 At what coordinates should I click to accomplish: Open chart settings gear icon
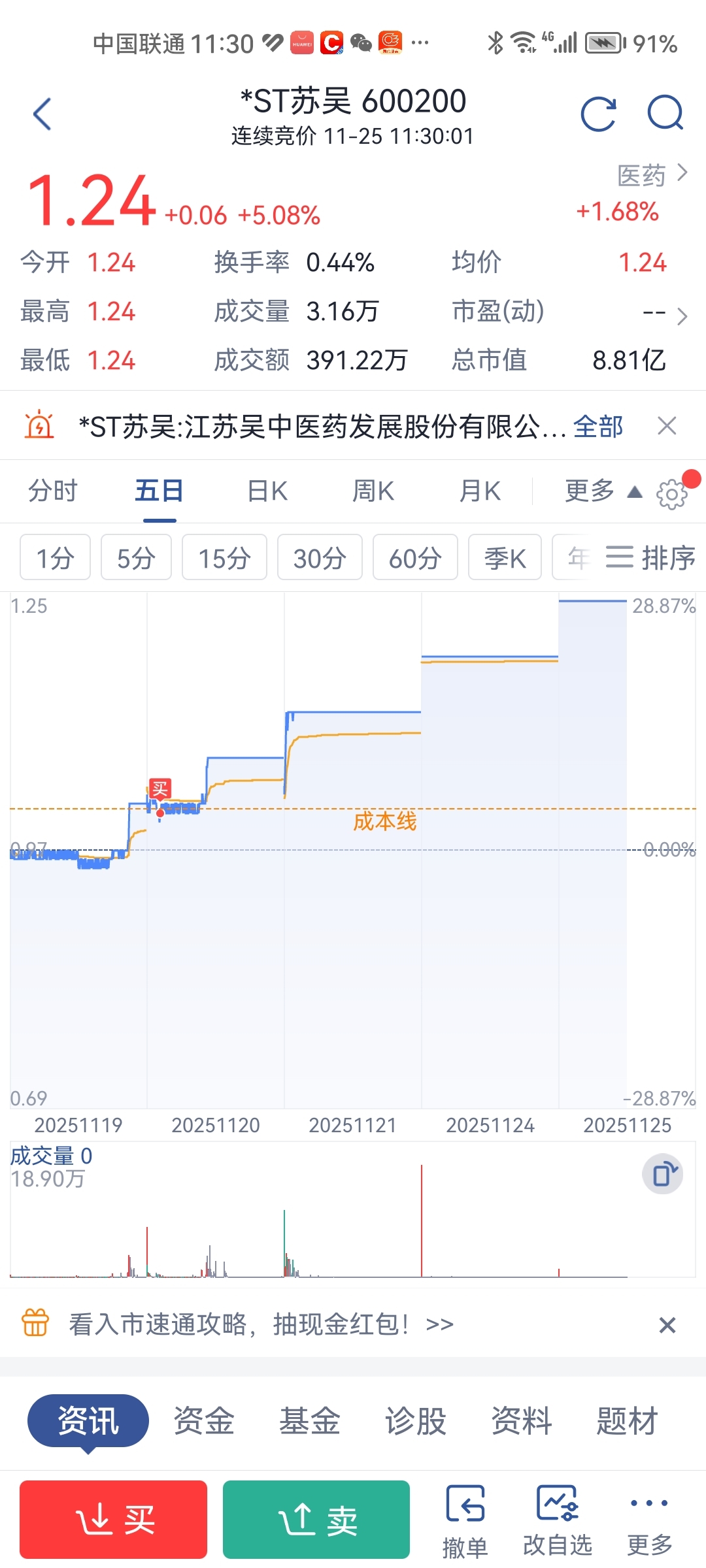[x=672, y=494]
